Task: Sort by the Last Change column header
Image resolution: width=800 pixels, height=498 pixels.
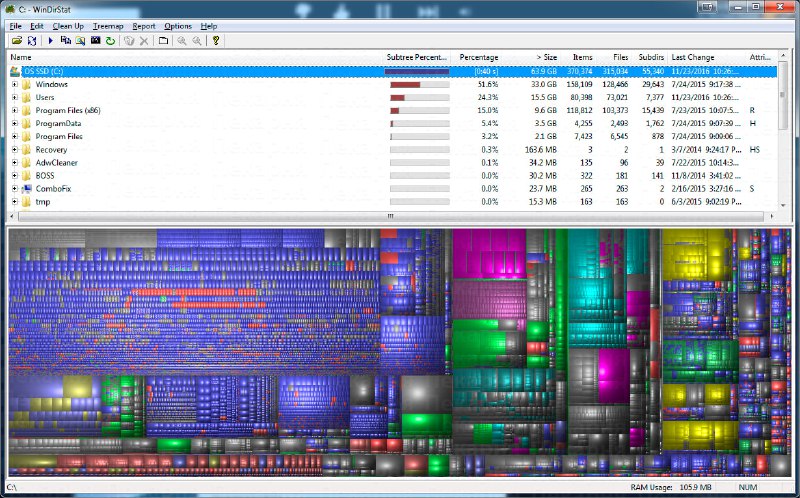Action: [x=706, y=57]
